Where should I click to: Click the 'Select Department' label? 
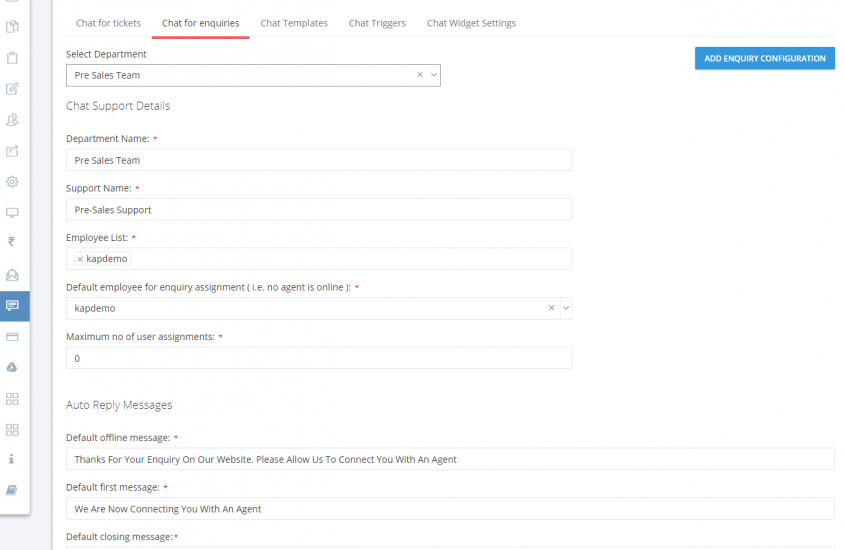click(106, 54)
